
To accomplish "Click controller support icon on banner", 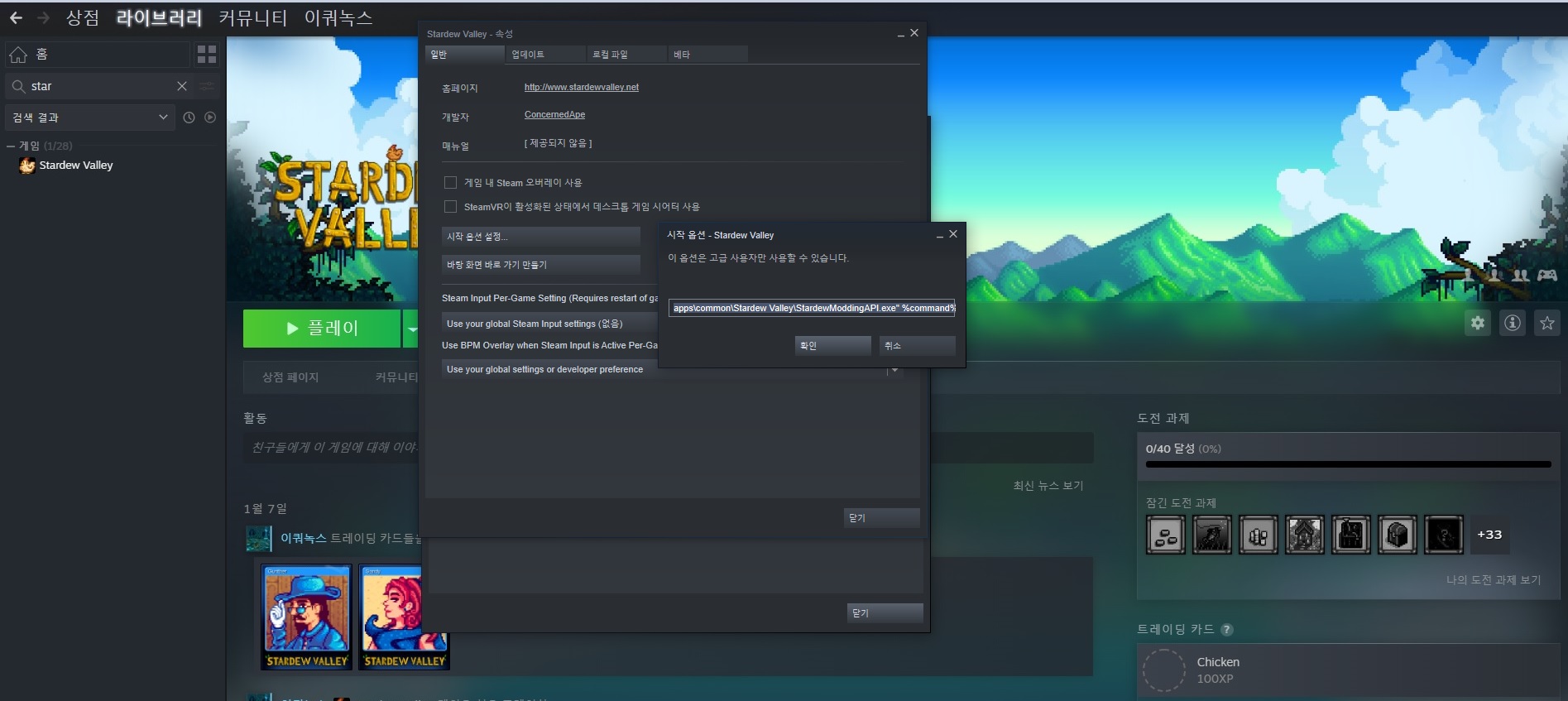I will [x=1547, y=275].
